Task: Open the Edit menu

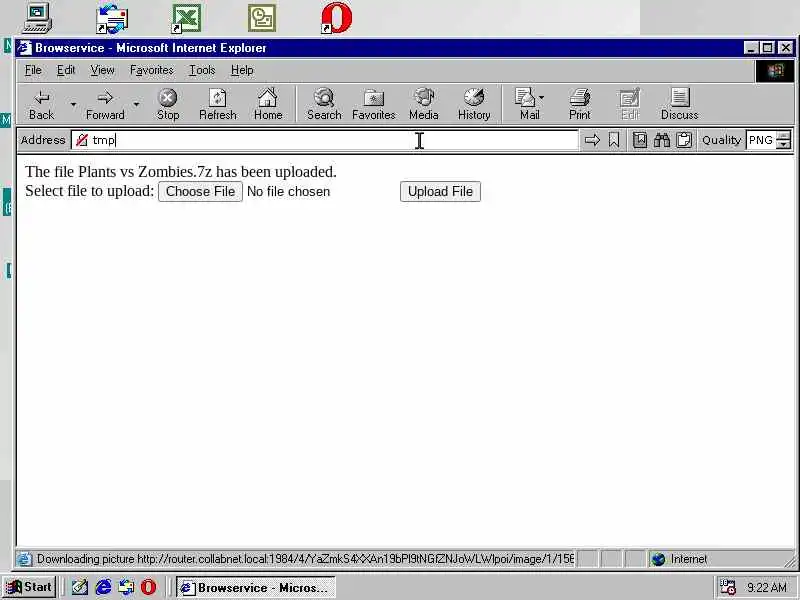Action: 66,70
